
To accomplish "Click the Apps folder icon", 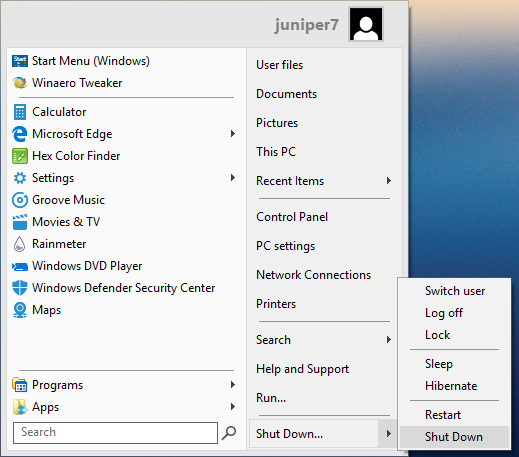I will pyautogui.click(x=20, y=407).
